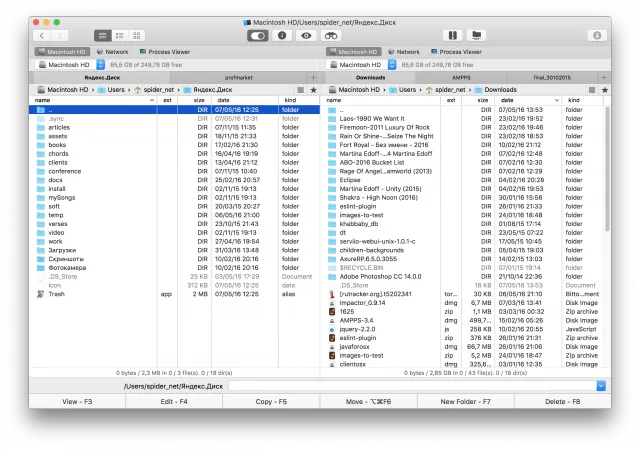The height and width of the screenshot is (450, 640).
Task: Toggle hidden files switch in toolbar
Action: [x=258, y=36]
